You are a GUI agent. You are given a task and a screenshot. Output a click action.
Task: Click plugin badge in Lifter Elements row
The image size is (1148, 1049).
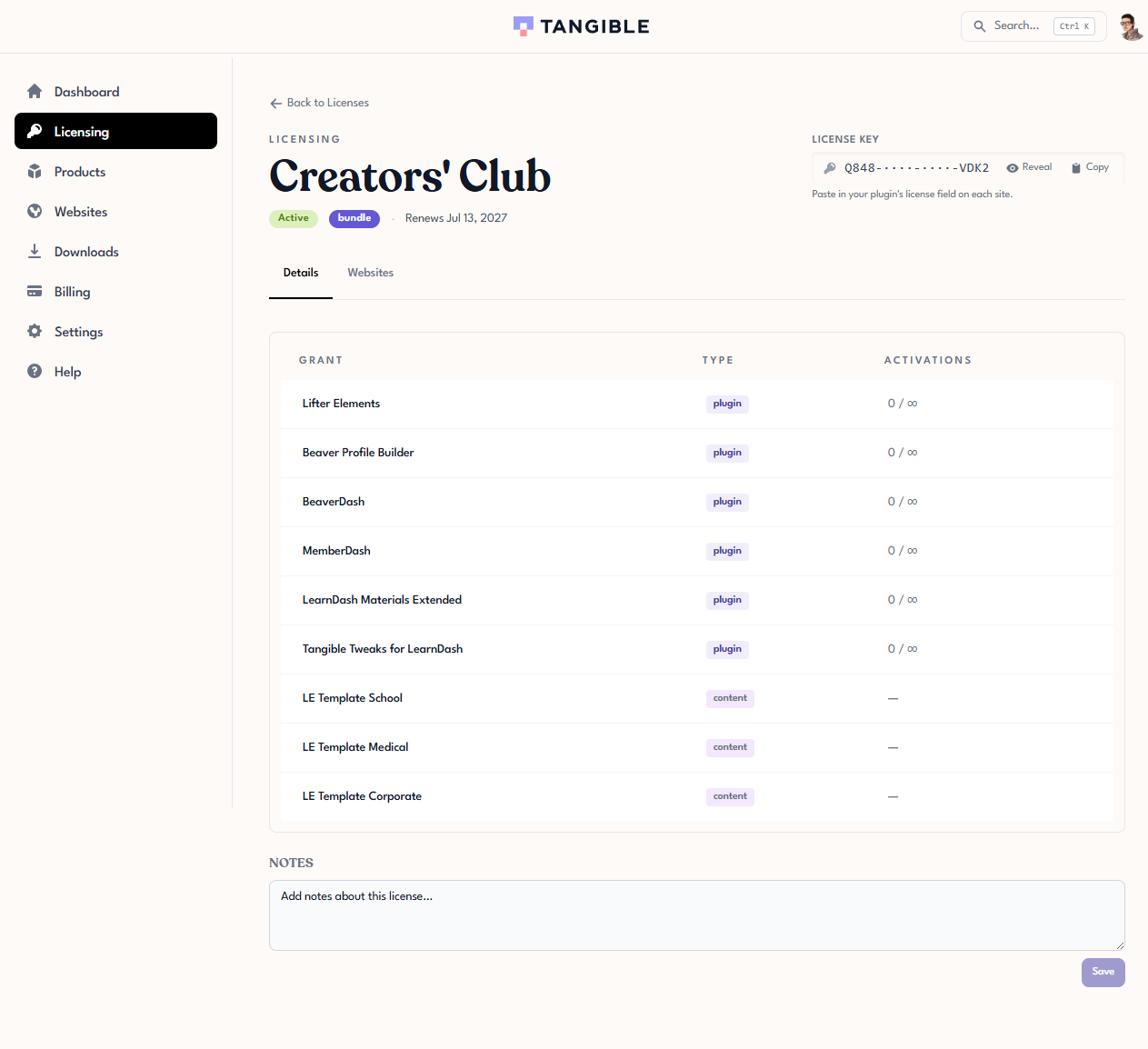point(727,404)
